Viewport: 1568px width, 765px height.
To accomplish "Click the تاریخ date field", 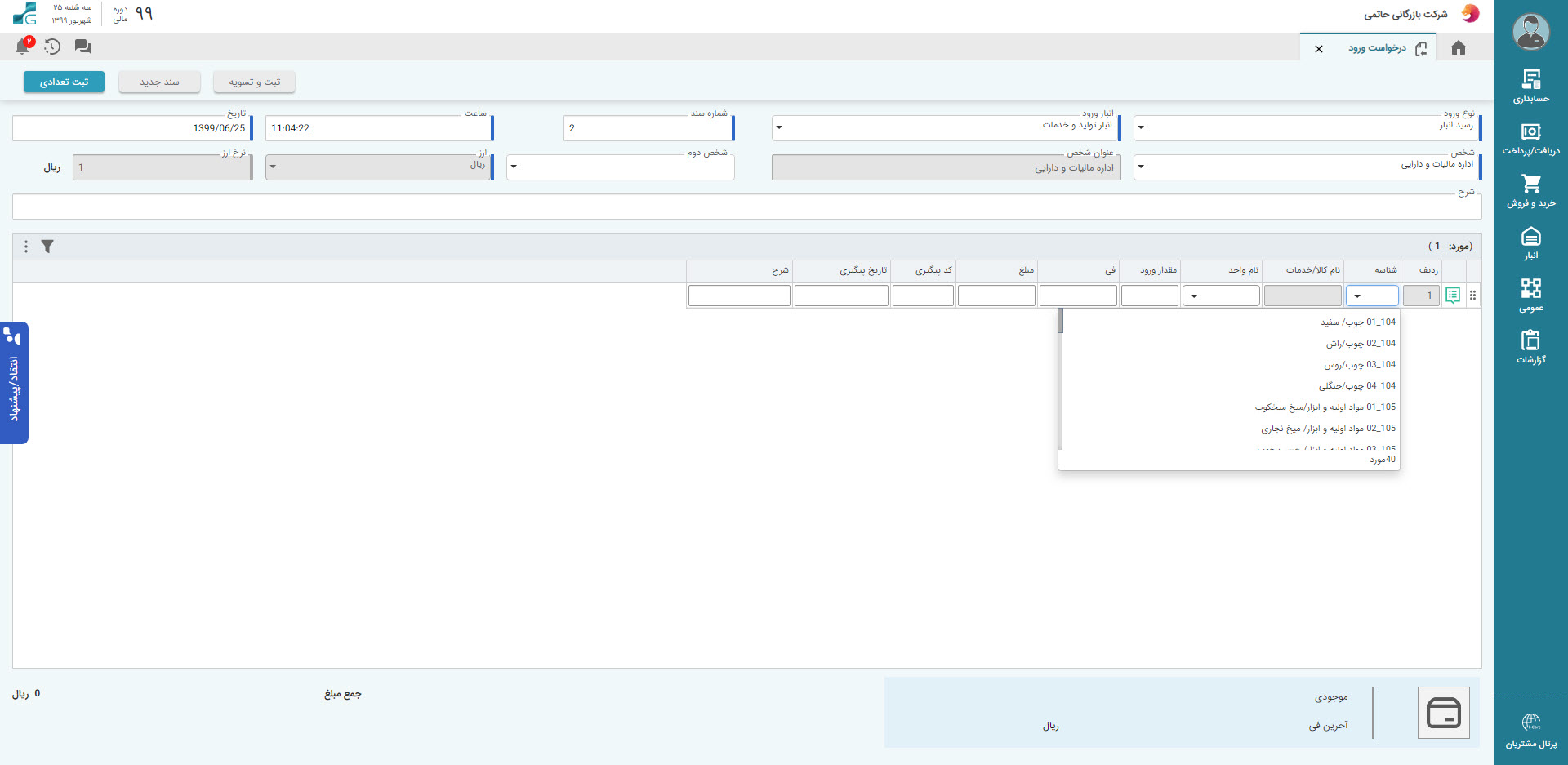I will (132, 128).
